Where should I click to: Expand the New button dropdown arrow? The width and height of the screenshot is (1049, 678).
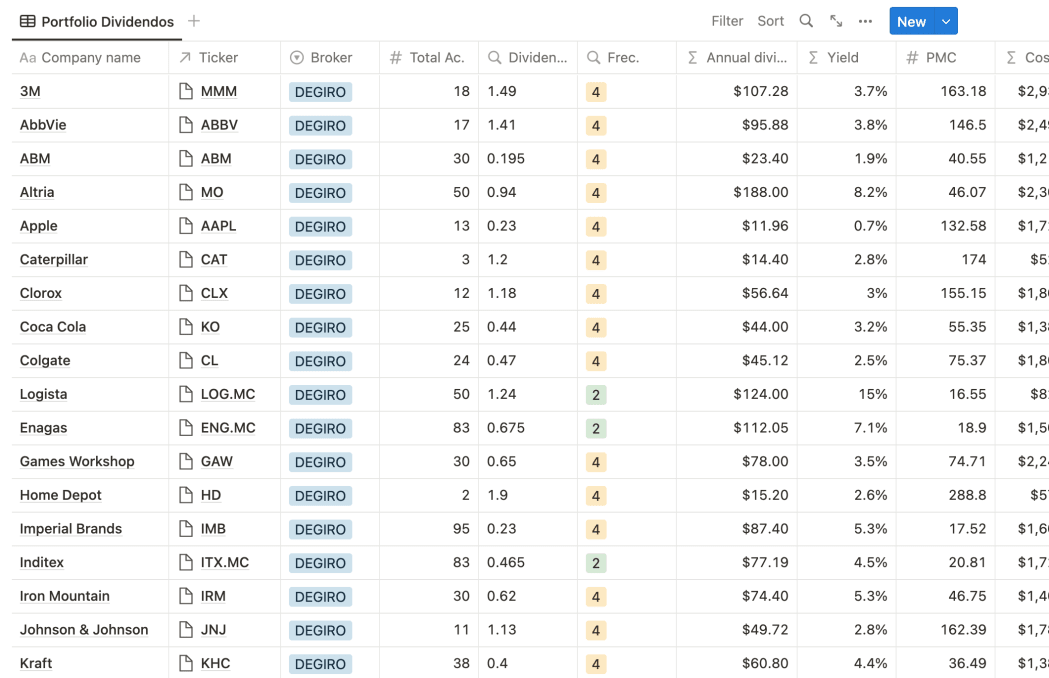946,21
